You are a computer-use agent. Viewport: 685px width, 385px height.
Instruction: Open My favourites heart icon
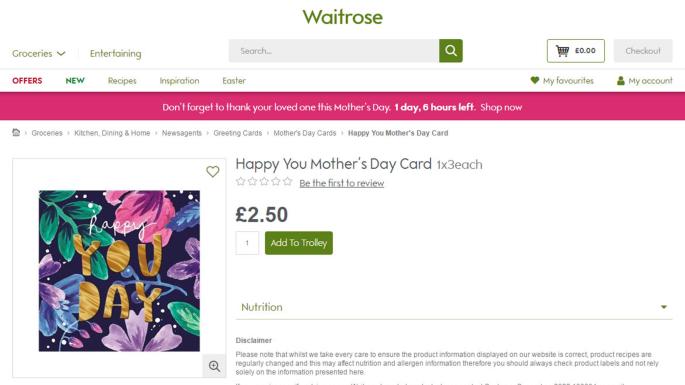pyautogui.click(x=535, y=80)
